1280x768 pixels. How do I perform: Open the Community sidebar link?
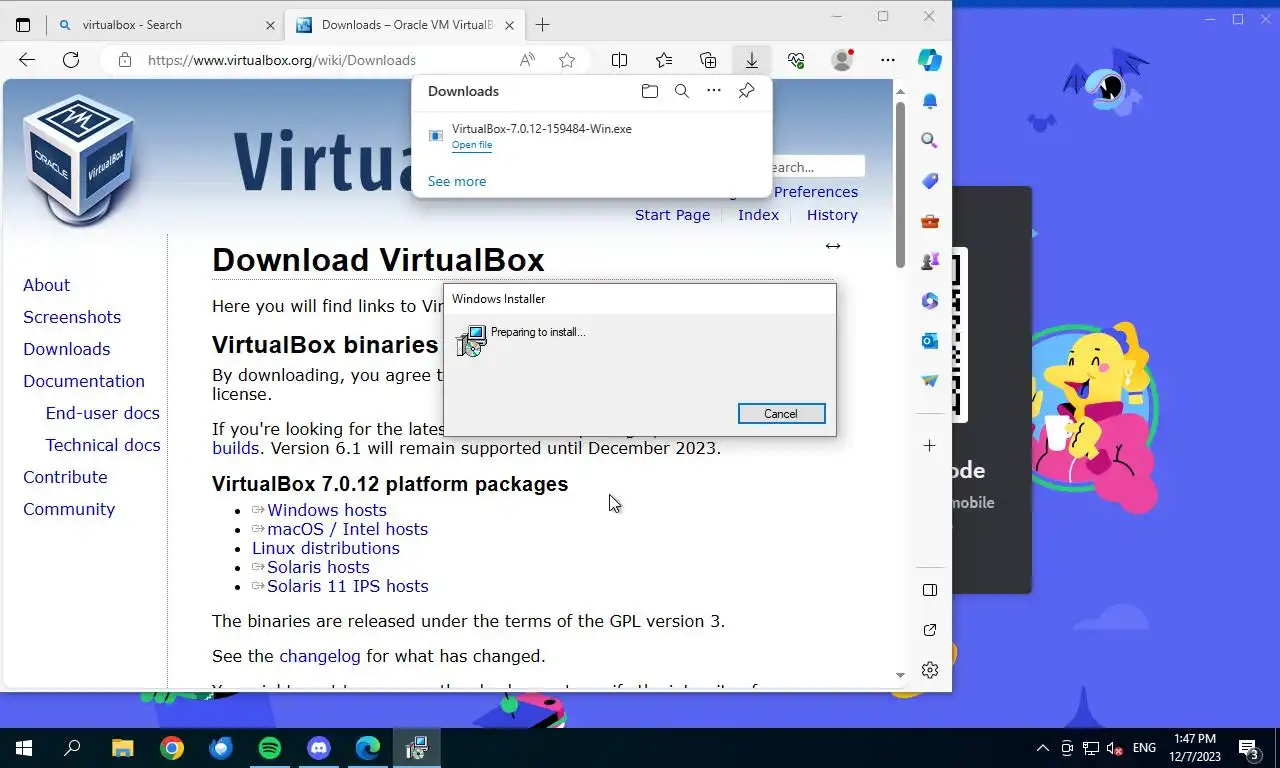[69, 509]
